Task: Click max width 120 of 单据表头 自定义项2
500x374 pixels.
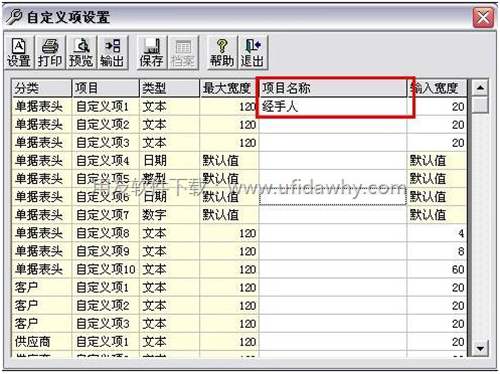Action: (229, 125)
